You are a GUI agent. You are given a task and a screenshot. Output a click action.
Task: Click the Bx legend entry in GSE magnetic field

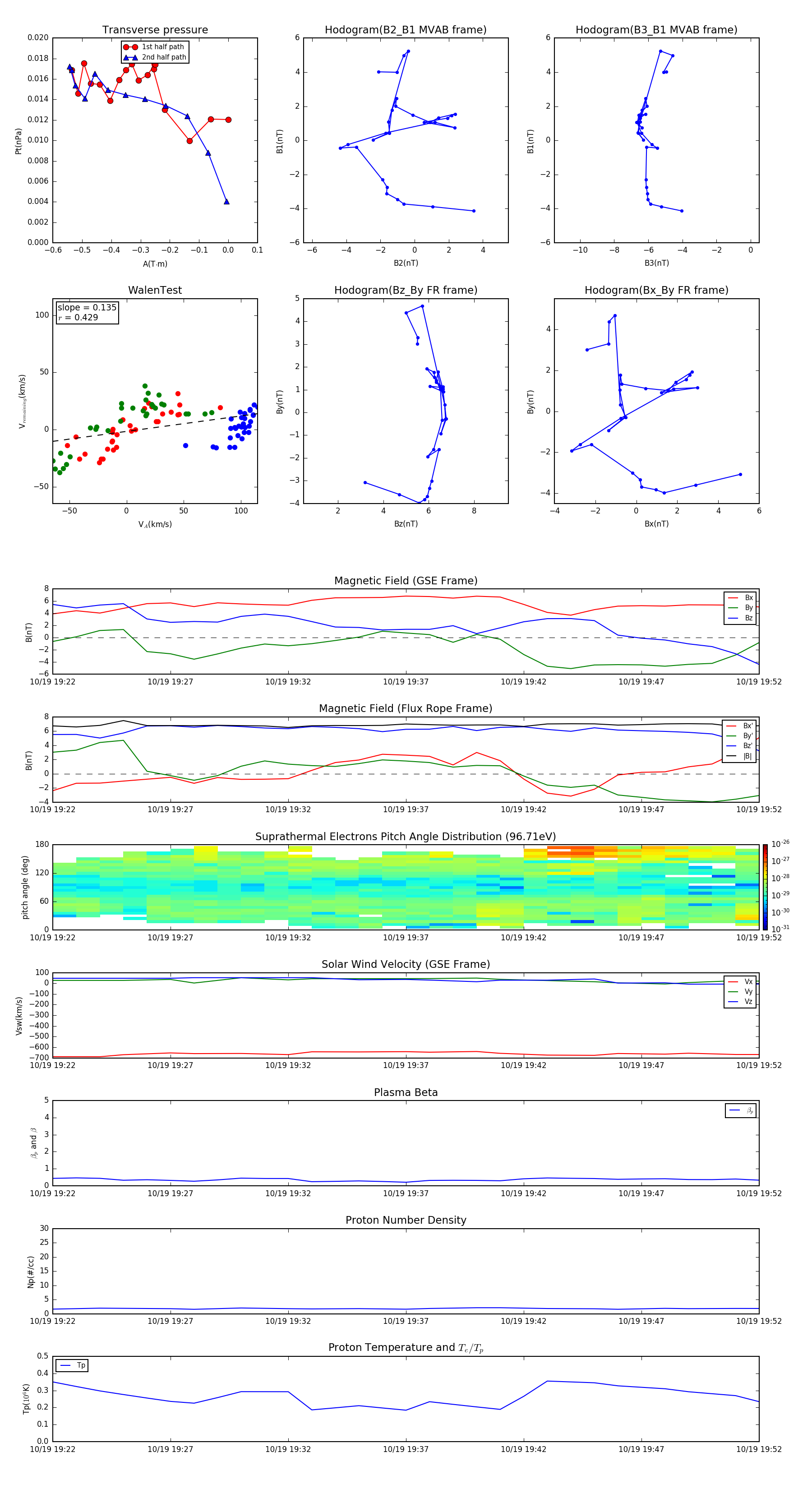740,598
